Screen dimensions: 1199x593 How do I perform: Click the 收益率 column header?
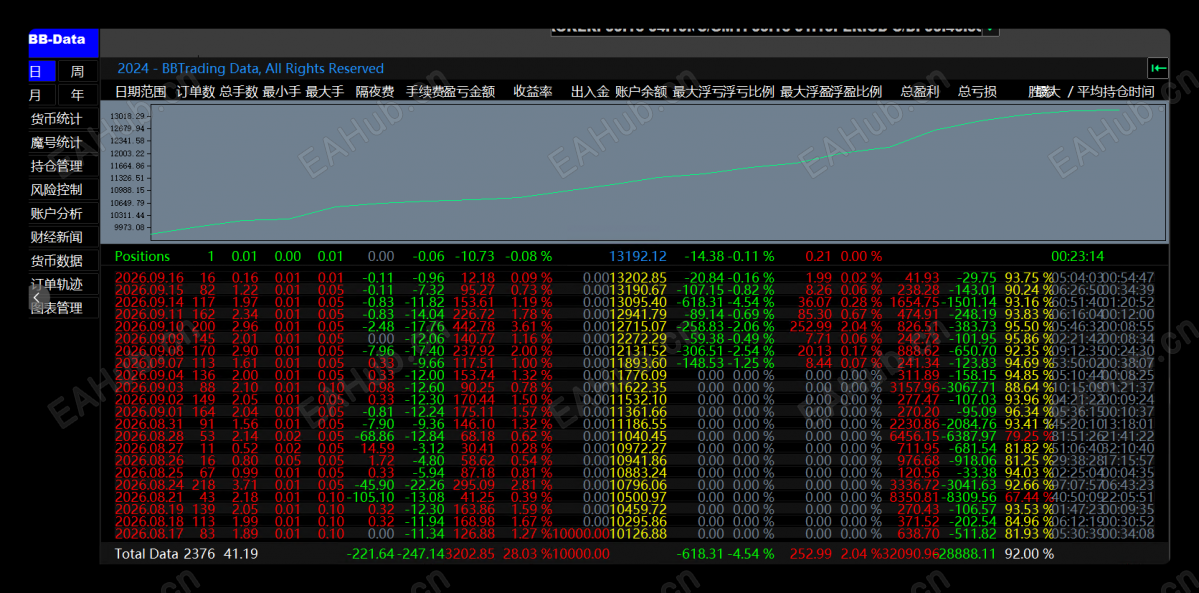[533, 92]
